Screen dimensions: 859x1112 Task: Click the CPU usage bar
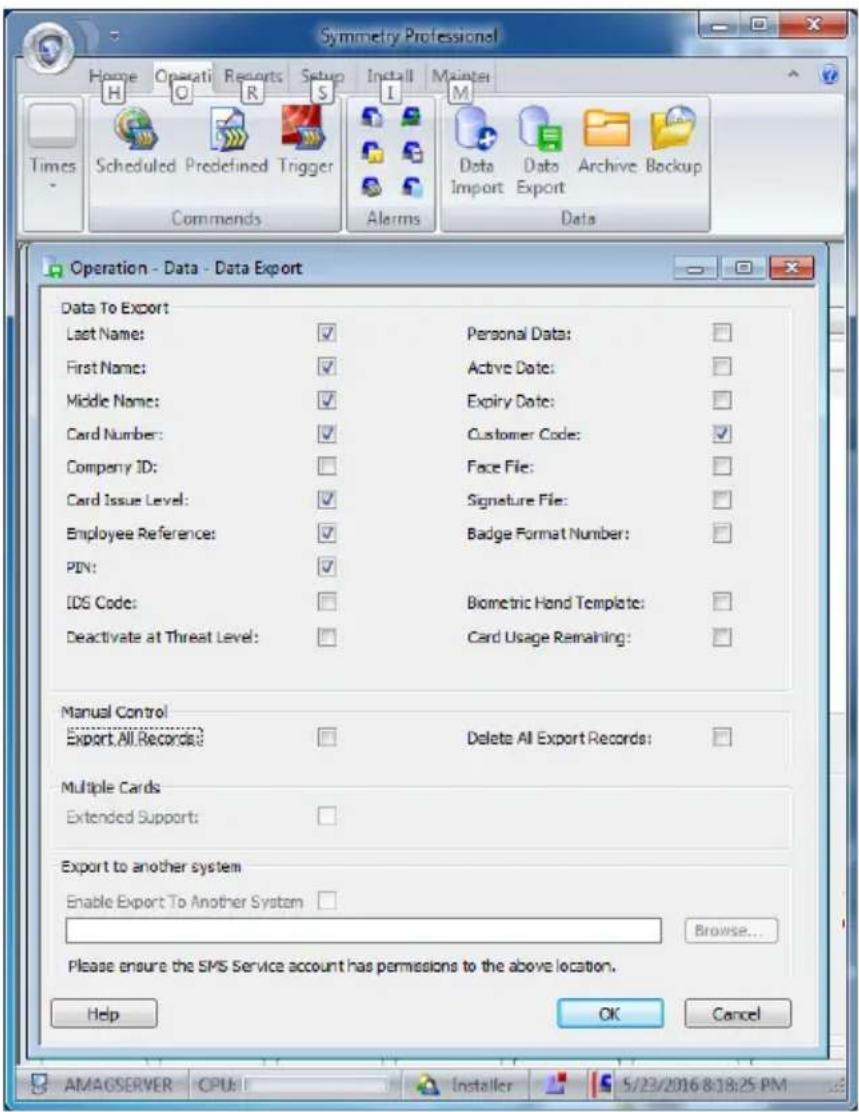(x=317, y=1086)
